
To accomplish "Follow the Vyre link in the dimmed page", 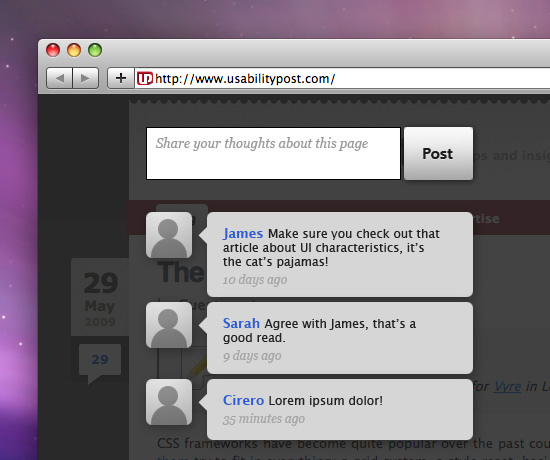I will tap(507, 386).
